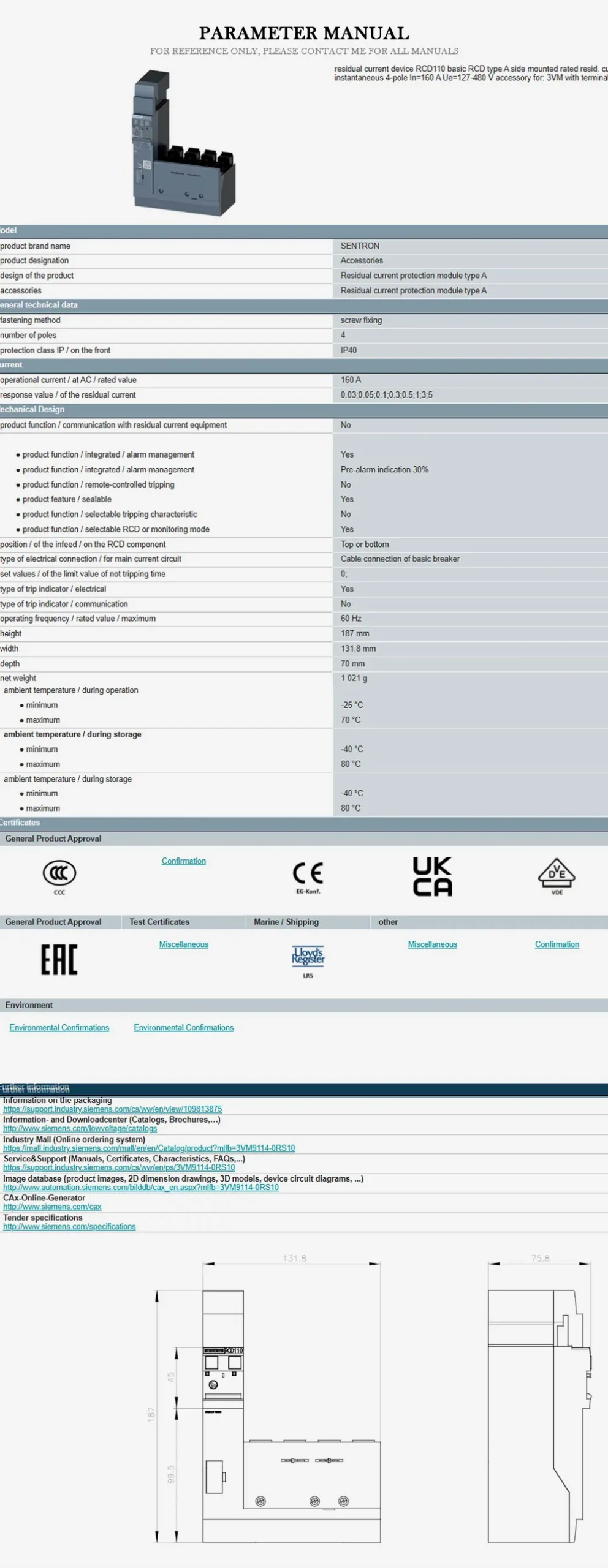
Task: Open the packaging information support link
Action: 113,1109
